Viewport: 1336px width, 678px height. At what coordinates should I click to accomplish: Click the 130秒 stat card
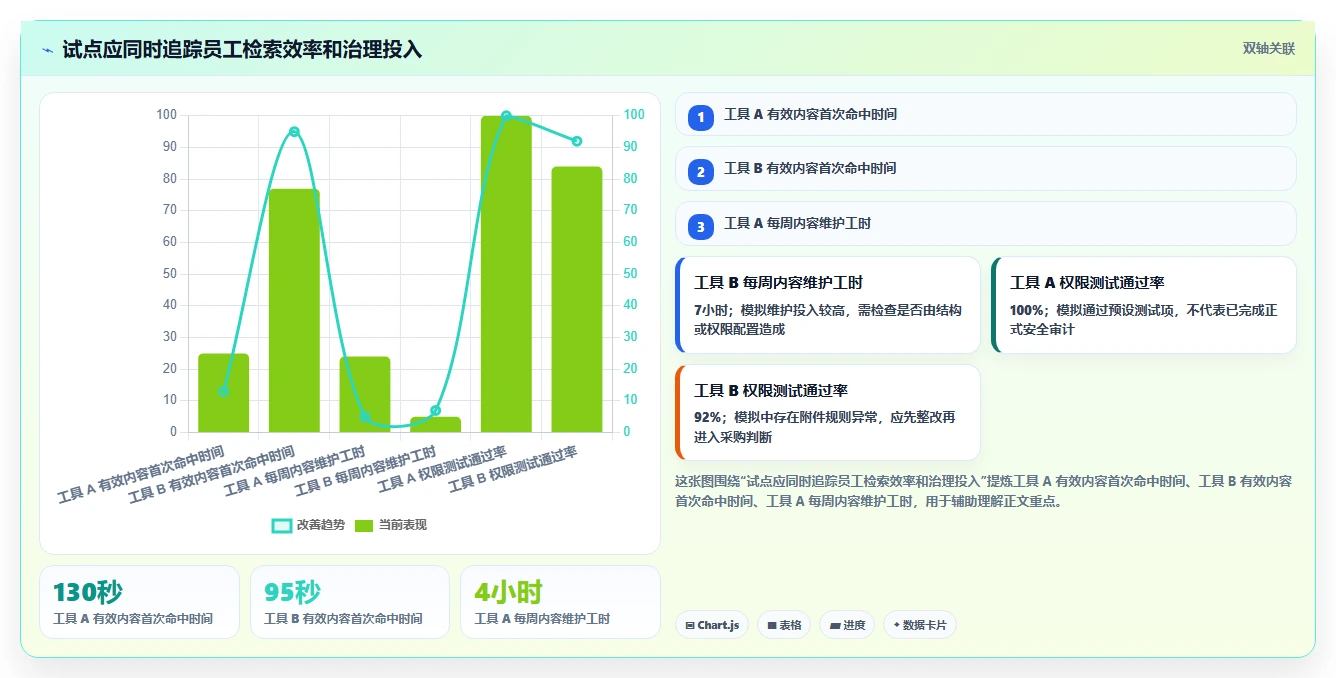click(139, 602)
